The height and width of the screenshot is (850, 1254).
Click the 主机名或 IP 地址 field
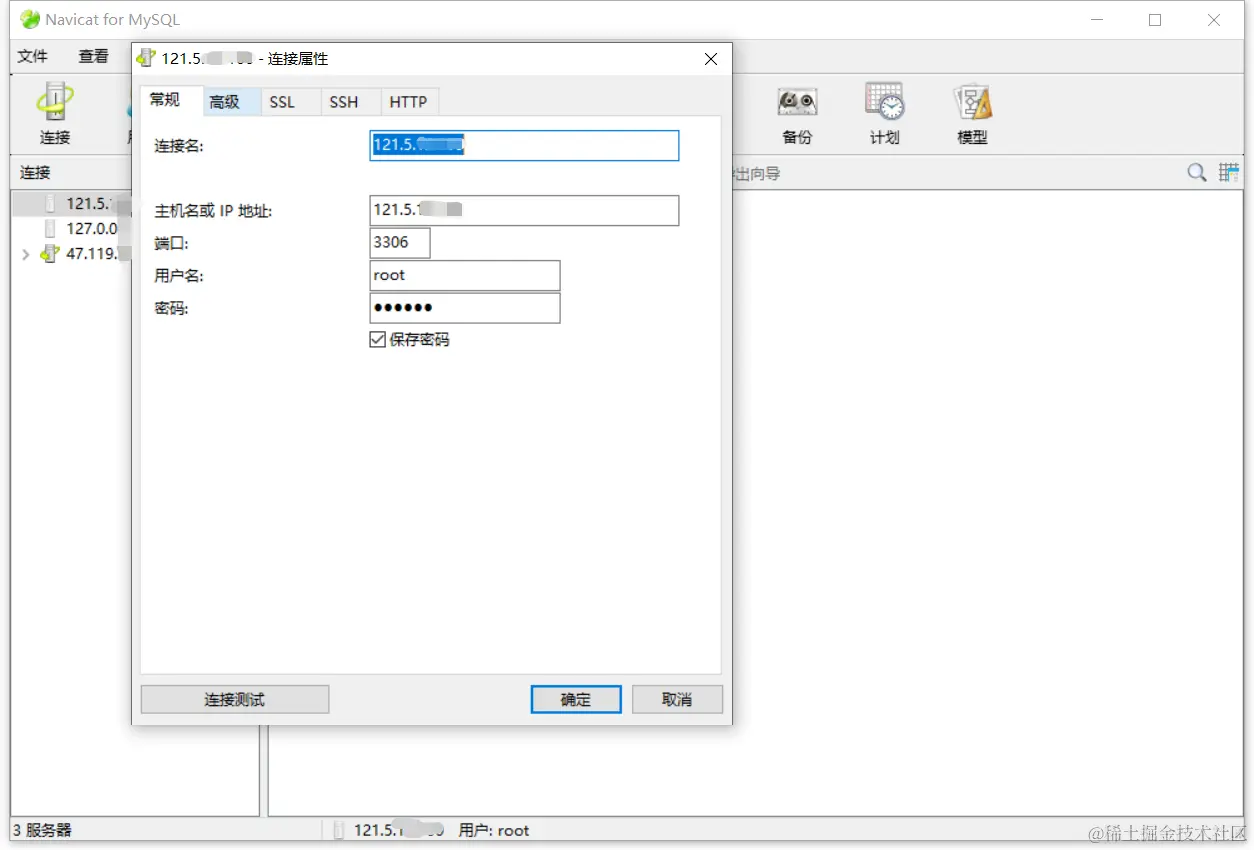coord(524,210)
